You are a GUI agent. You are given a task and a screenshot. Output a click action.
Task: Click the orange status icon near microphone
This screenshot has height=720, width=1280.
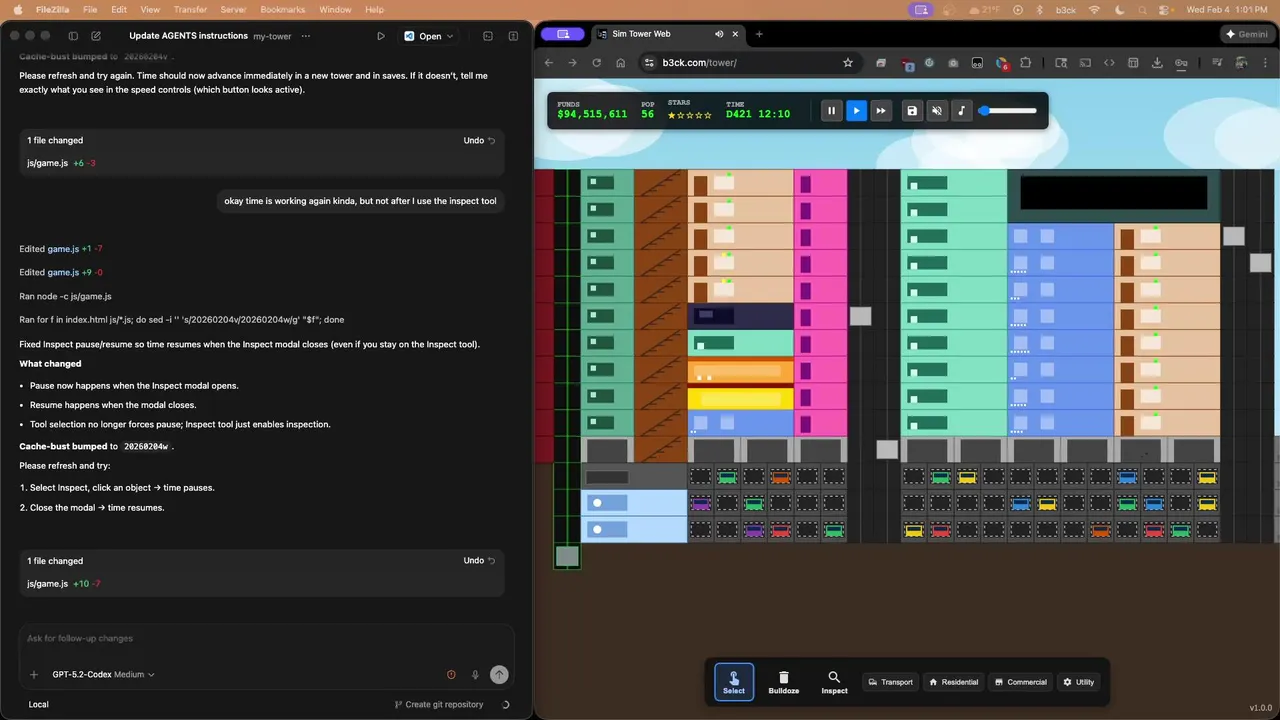pyautogui.click(x=451, y=675)
